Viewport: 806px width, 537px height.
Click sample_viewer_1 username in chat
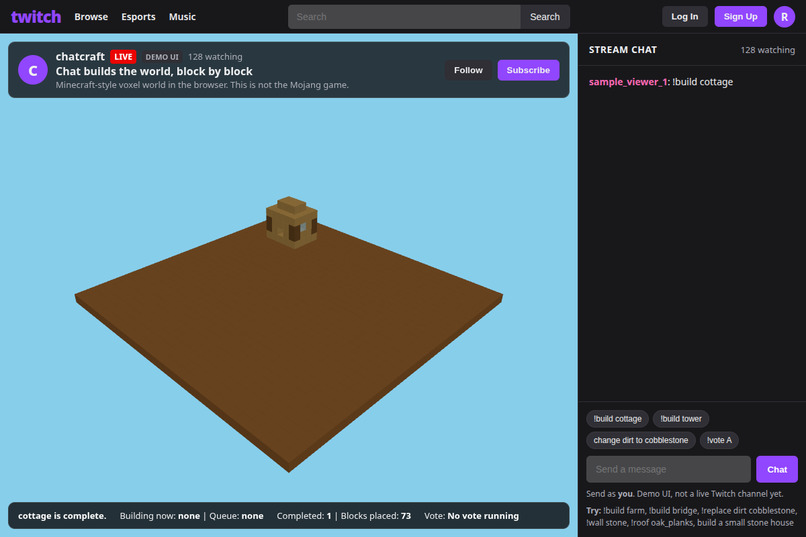(628, 82)
